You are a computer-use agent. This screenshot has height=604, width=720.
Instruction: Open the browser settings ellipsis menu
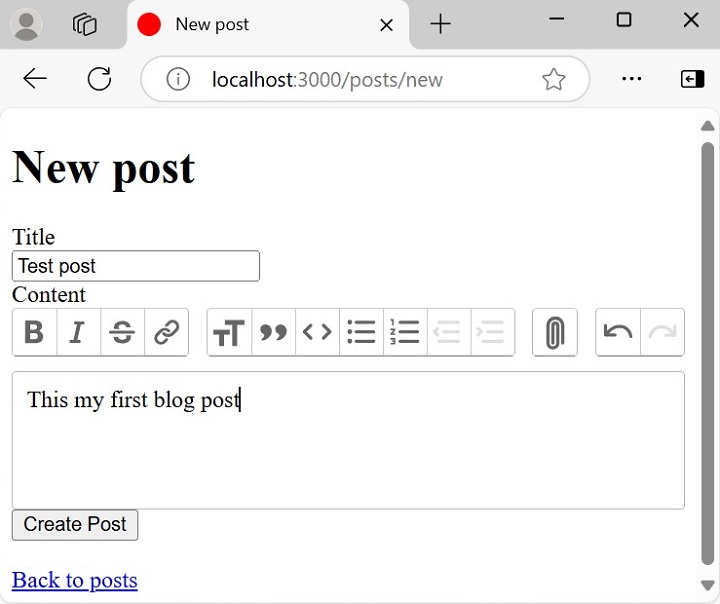tap(631, 80)
